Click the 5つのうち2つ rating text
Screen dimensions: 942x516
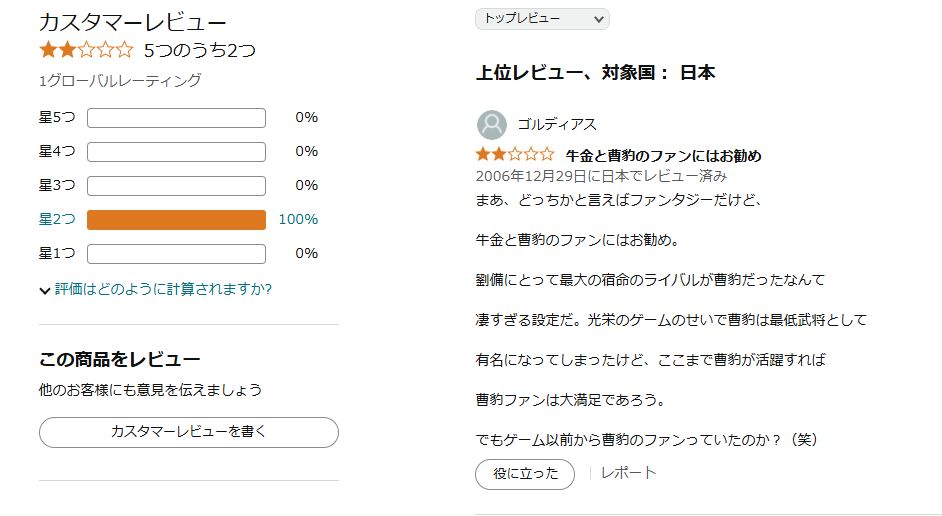point(200,50)
